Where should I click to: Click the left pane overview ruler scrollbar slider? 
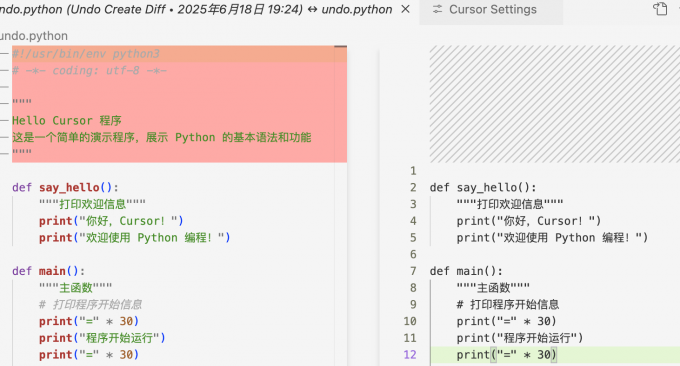340,46
